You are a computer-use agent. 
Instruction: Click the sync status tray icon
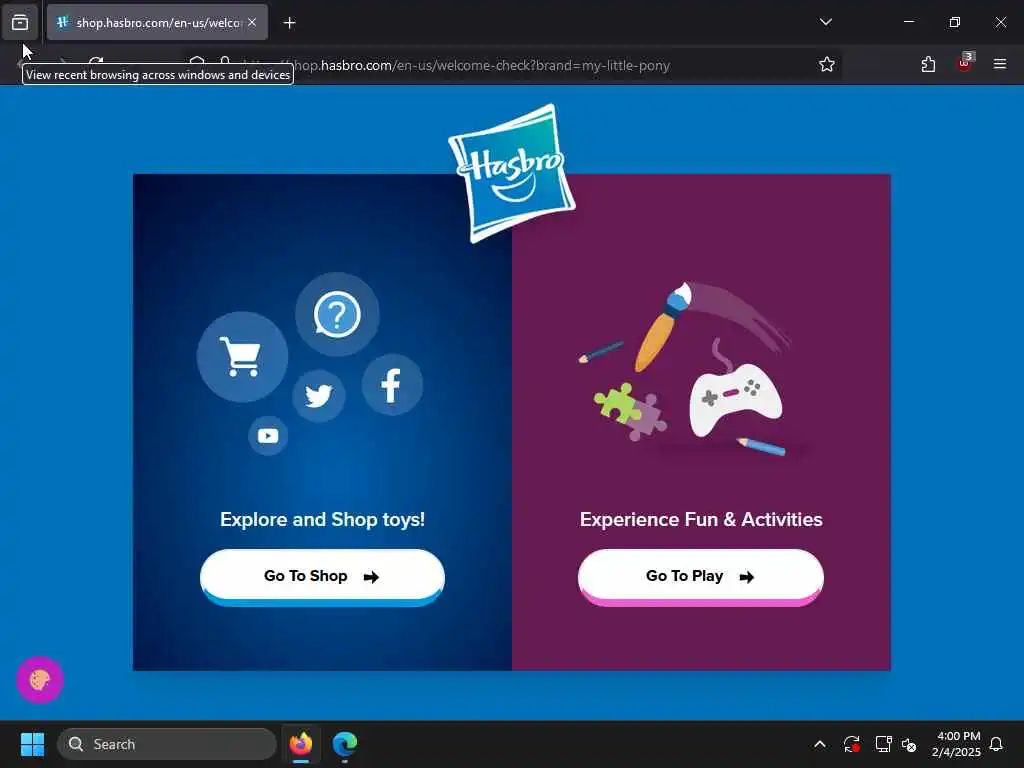[852, 744]
